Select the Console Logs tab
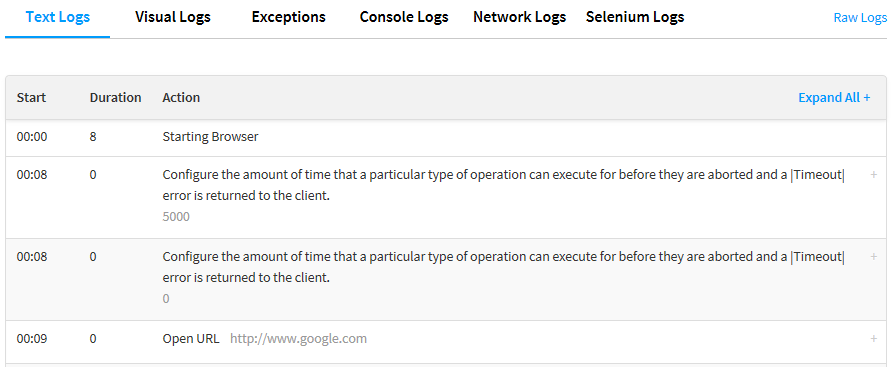892x367 pixels. click(x=404, y=17)
